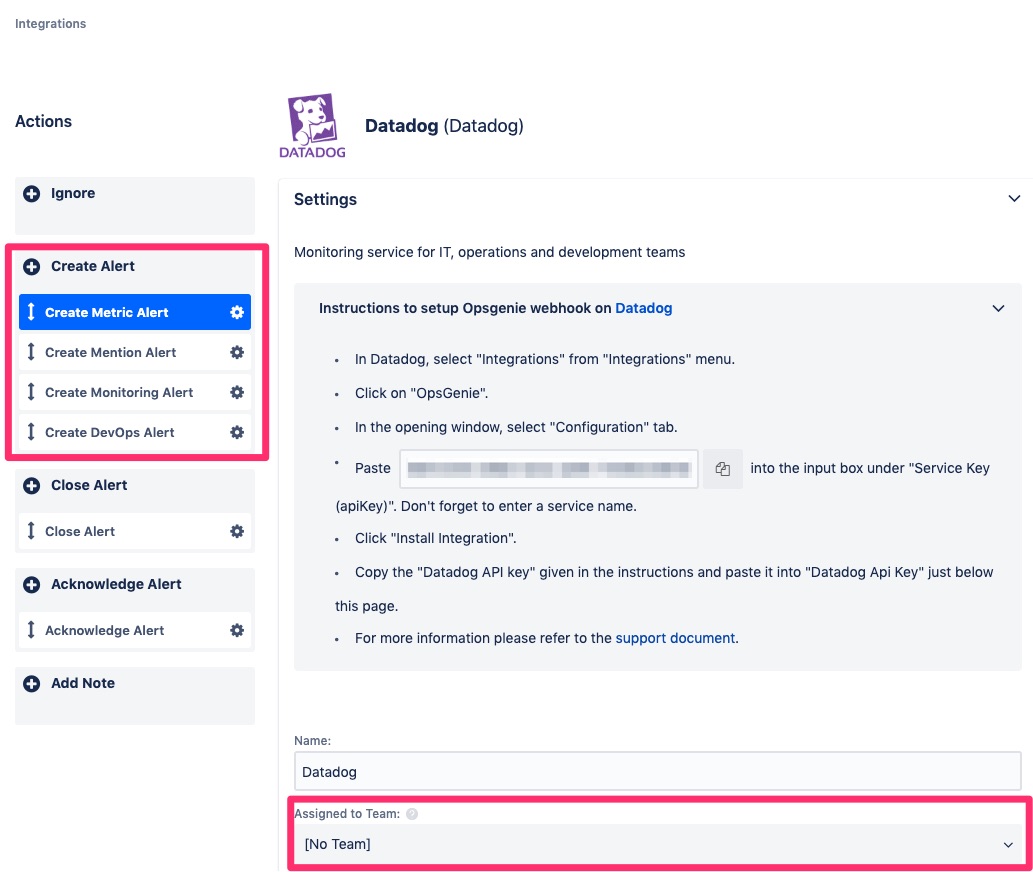Click the Datadog logo image
This screenshot has height=872, width=1033.
coord(312,125)
